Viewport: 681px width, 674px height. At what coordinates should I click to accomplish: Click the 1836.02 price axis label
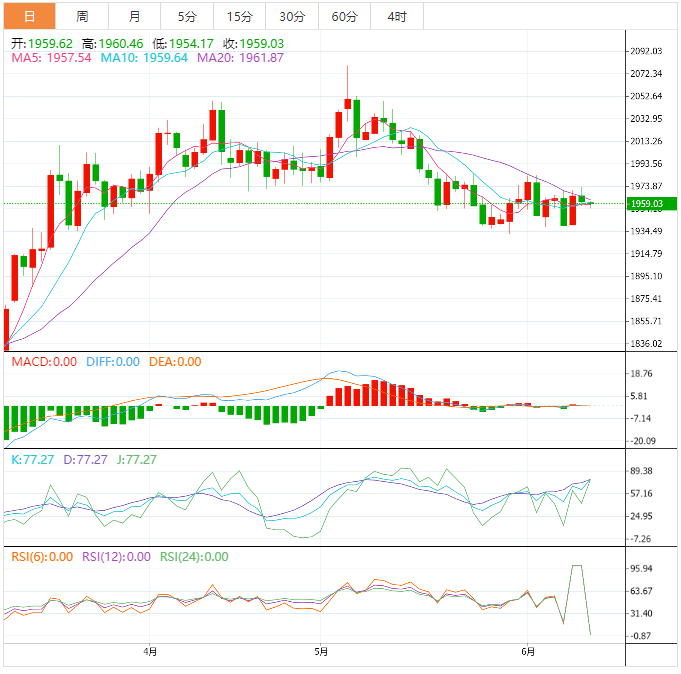pos(646,344)
